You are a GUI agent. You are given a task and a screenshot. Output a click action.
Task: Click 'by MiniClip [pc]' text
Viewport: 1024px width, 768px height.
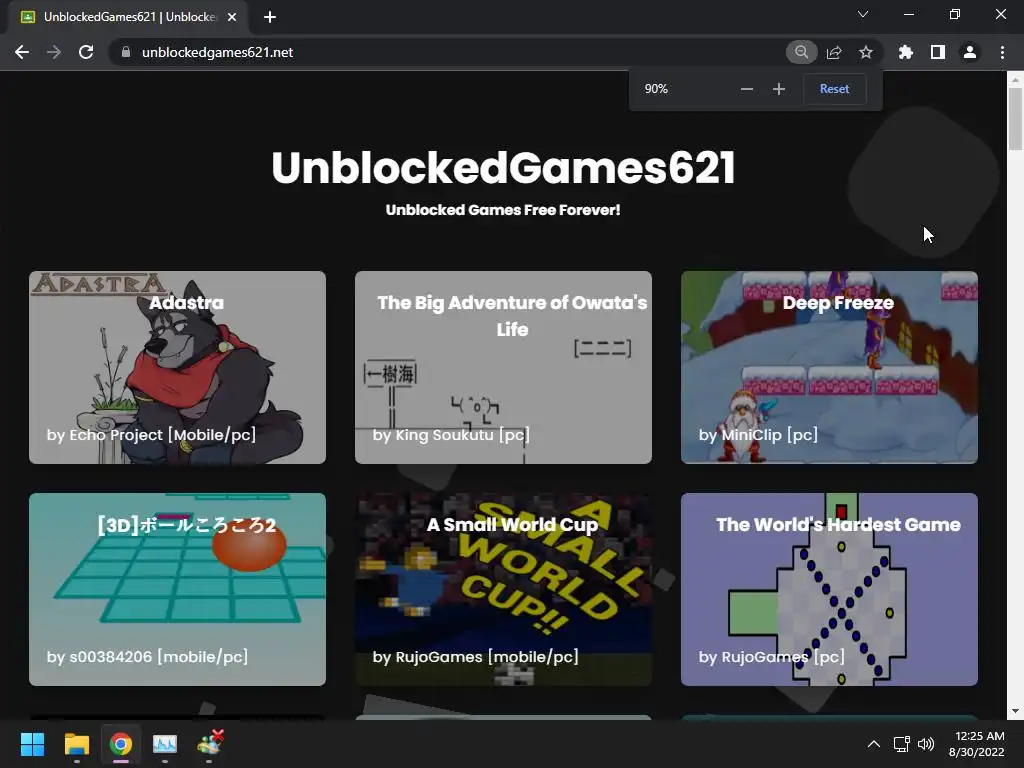[x=758, y=435]
